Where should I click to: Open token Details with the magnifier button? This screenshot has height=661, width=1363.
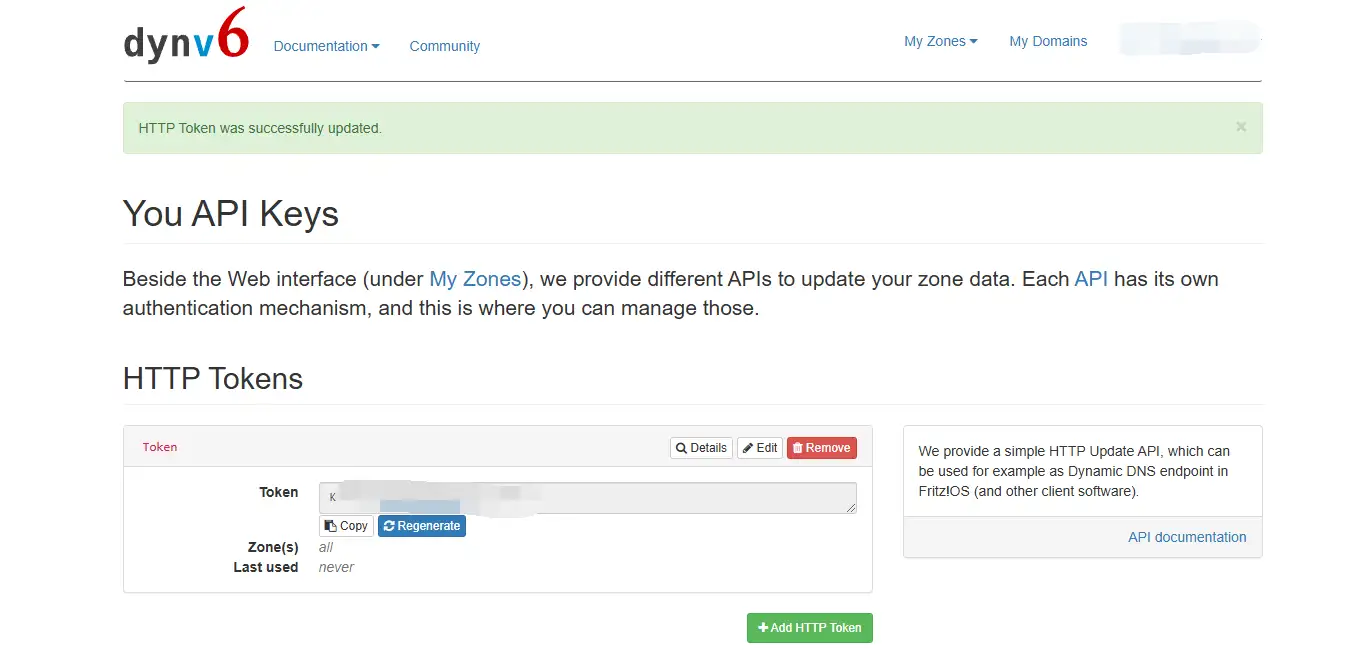pyautogui.click(x=701, y=448)
